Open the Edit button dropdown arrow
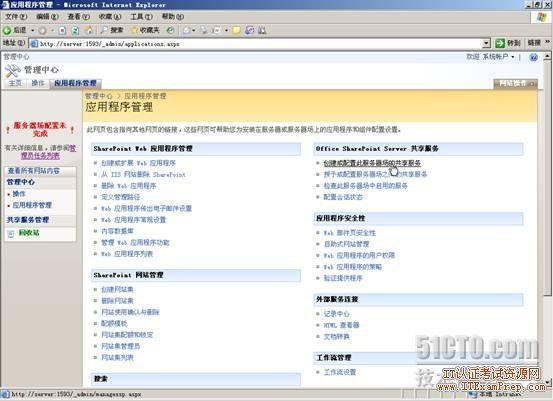 pos(226,31)
